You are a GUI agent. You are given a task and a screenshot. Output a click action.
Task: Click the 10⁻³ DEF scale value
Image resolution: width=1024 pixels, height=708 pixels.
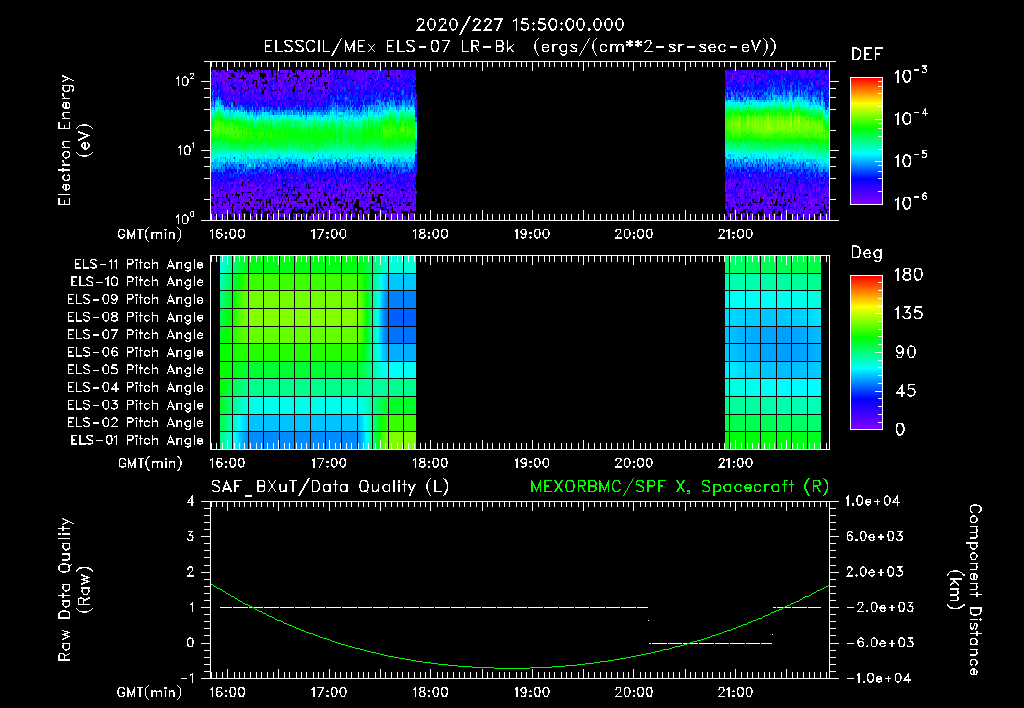coord(910,76)
